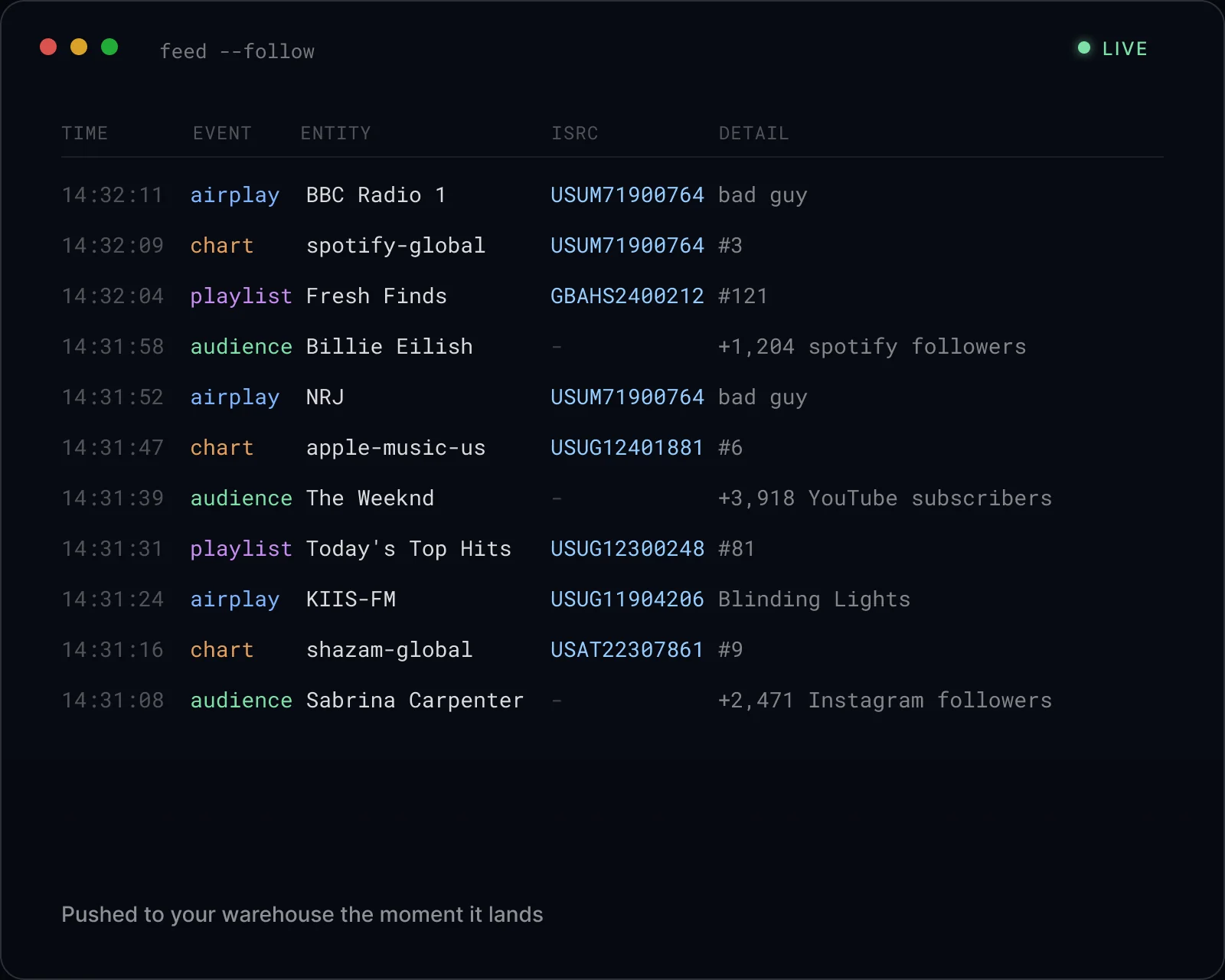Click the chart event in the spotify-global row

[x=222, y=246]
